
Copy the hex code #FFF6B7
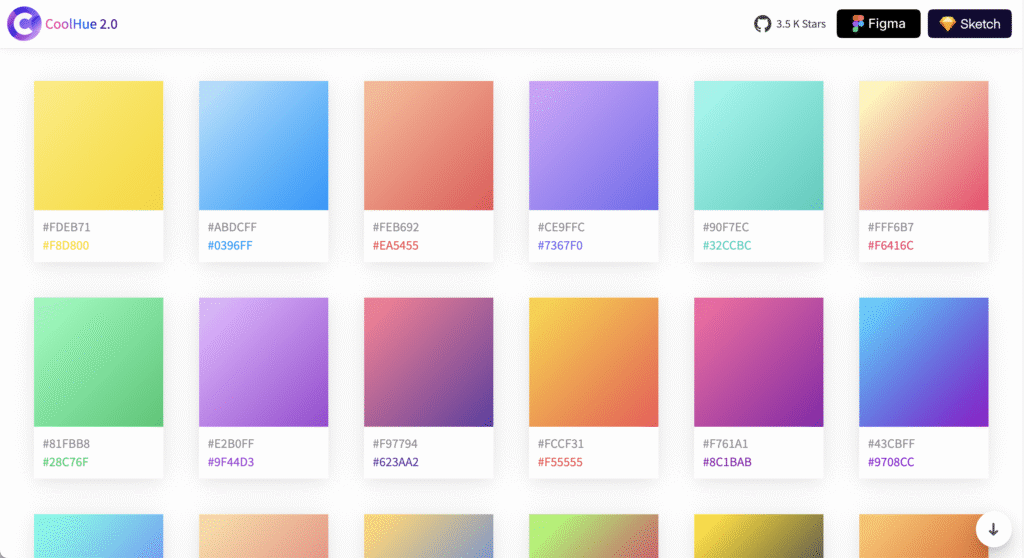[x=891, y=227]
